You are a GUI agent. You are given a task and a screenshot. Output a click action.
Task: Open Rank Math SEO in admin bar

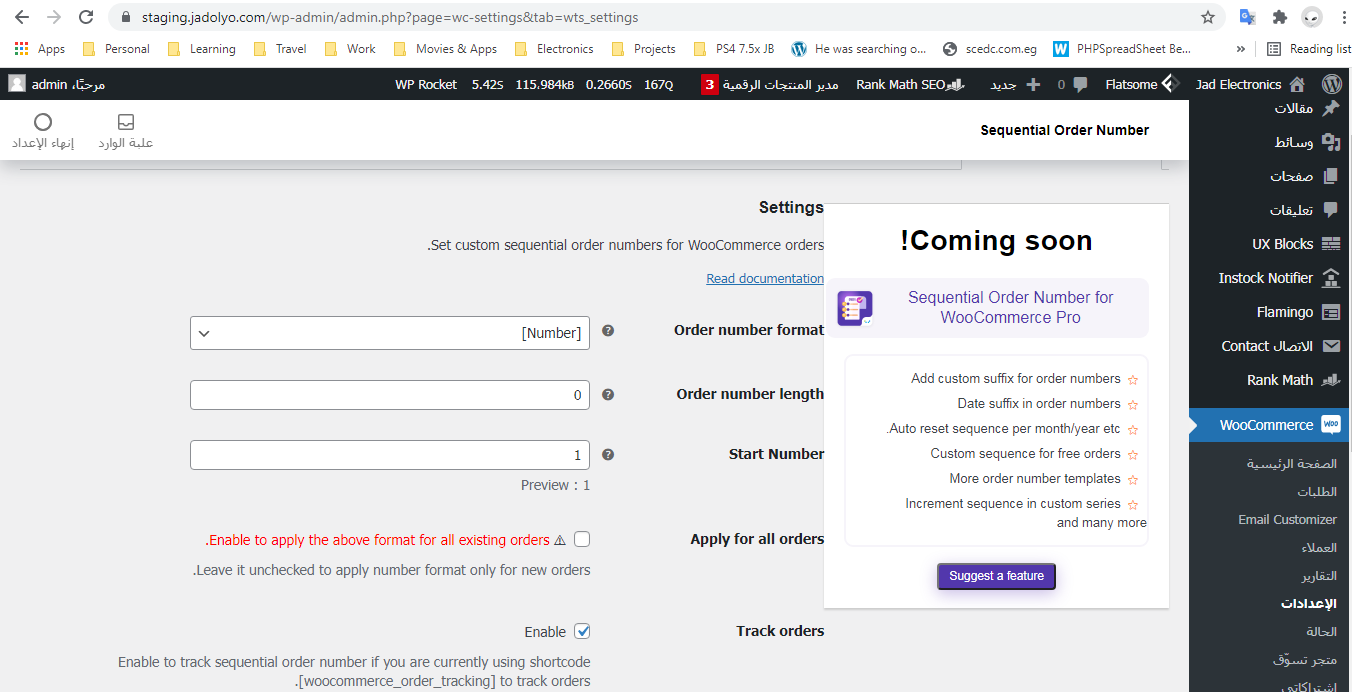click(x=910, y=85)
